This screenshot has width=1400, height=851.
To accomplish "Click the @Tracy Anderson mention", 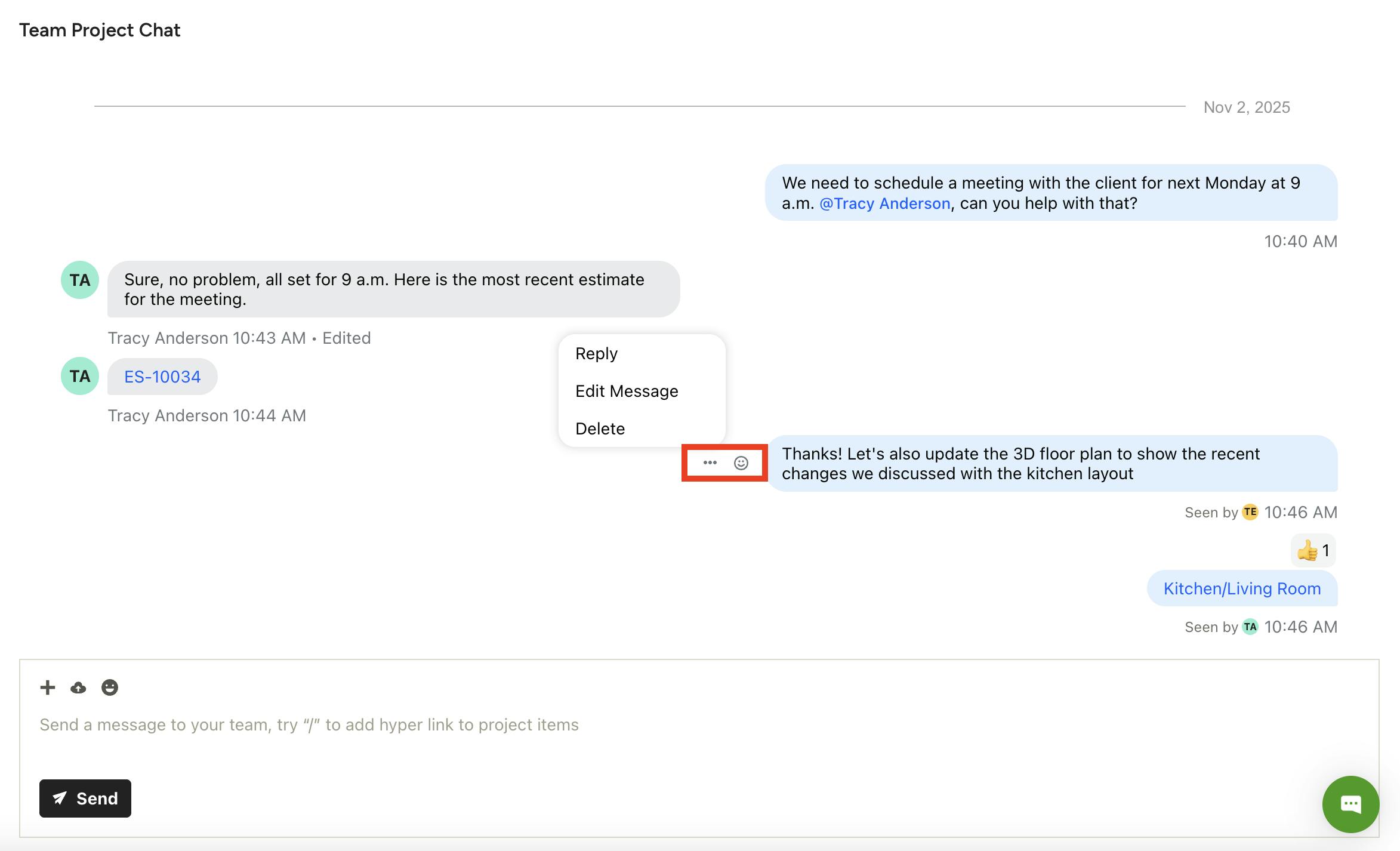I will [884, 203].
